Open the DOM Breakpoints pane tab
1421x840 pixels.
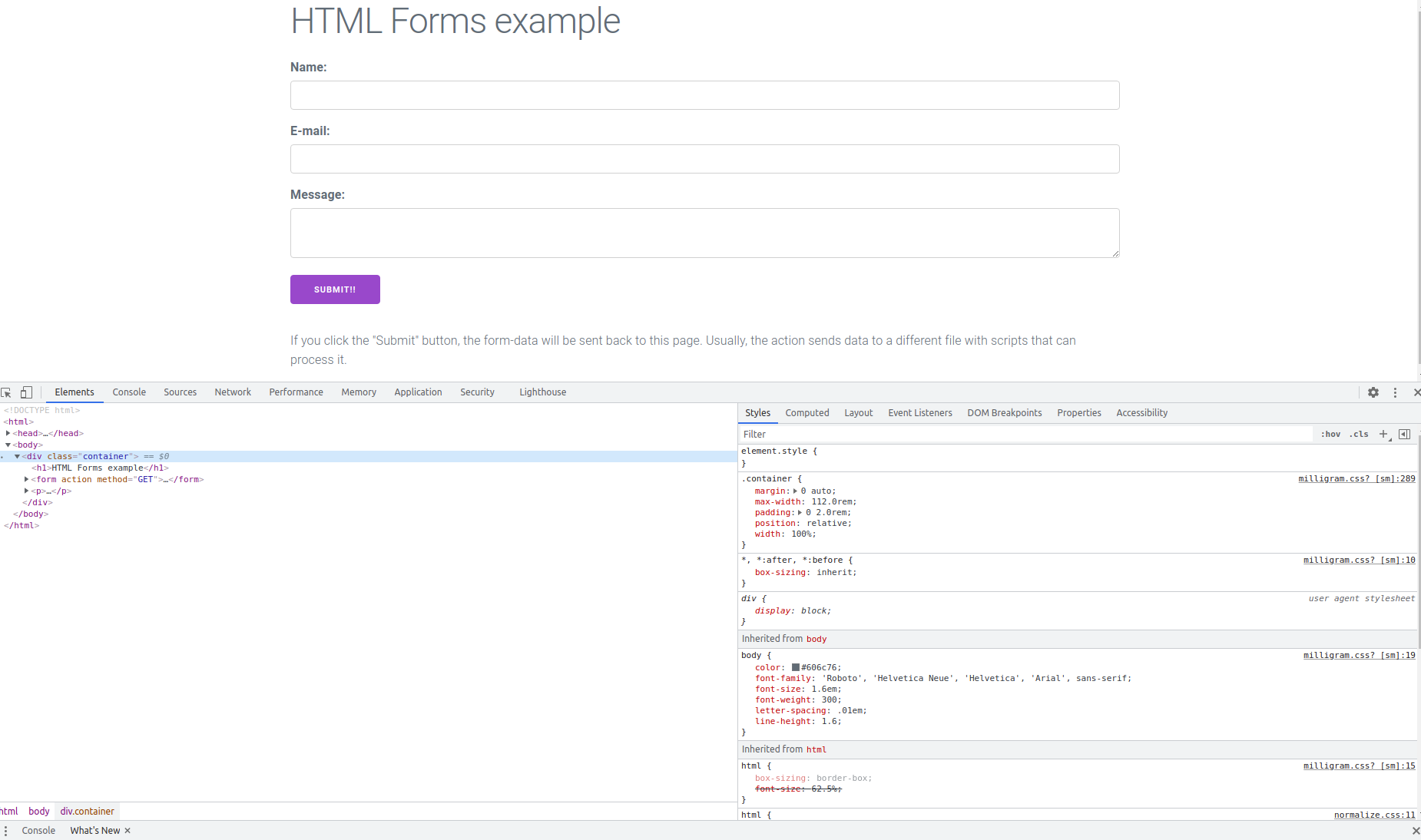(1004, 413)
